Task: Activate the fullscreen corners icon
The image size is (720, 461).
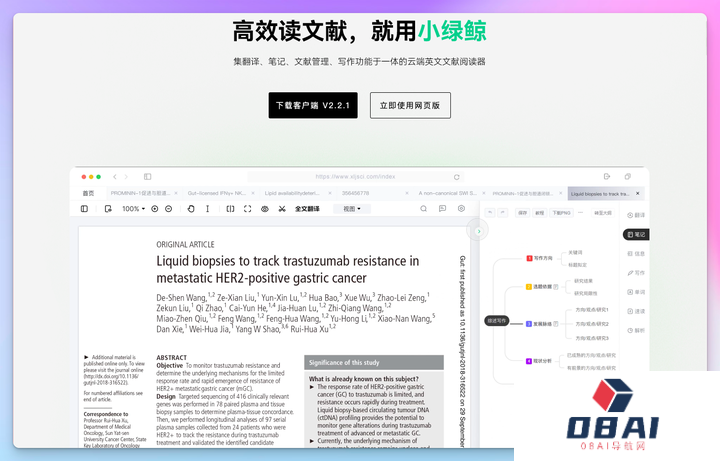Action: coord(248,209)
